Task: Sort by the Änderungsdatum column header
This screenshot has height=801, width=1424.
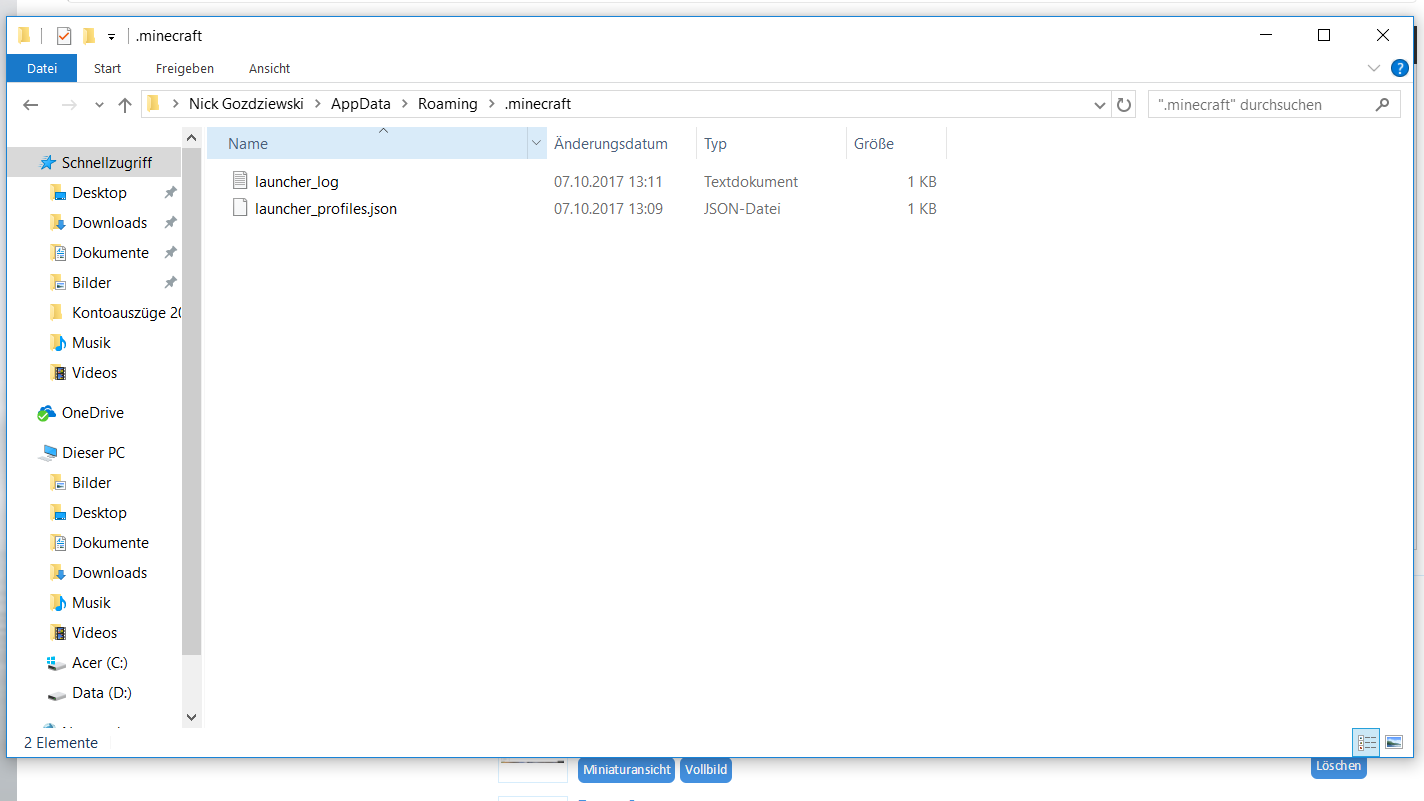Action: pos(611,144)
